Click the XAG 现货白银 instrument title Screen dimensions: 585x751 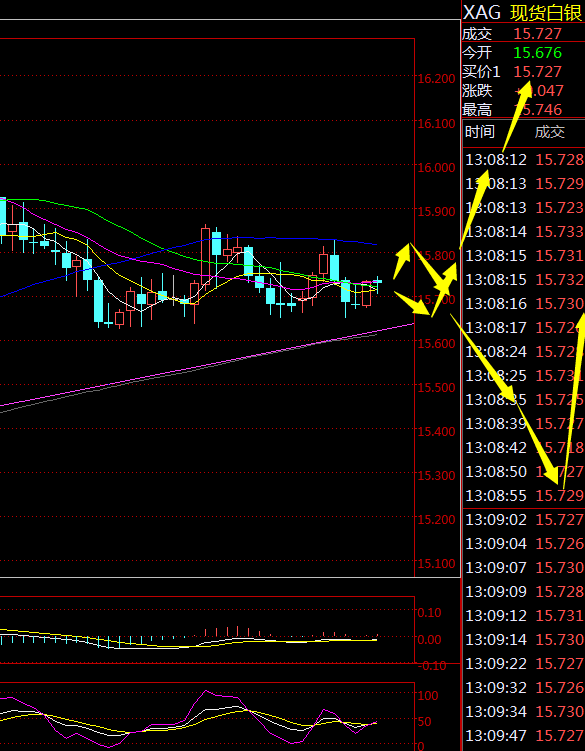click(523, 12)
